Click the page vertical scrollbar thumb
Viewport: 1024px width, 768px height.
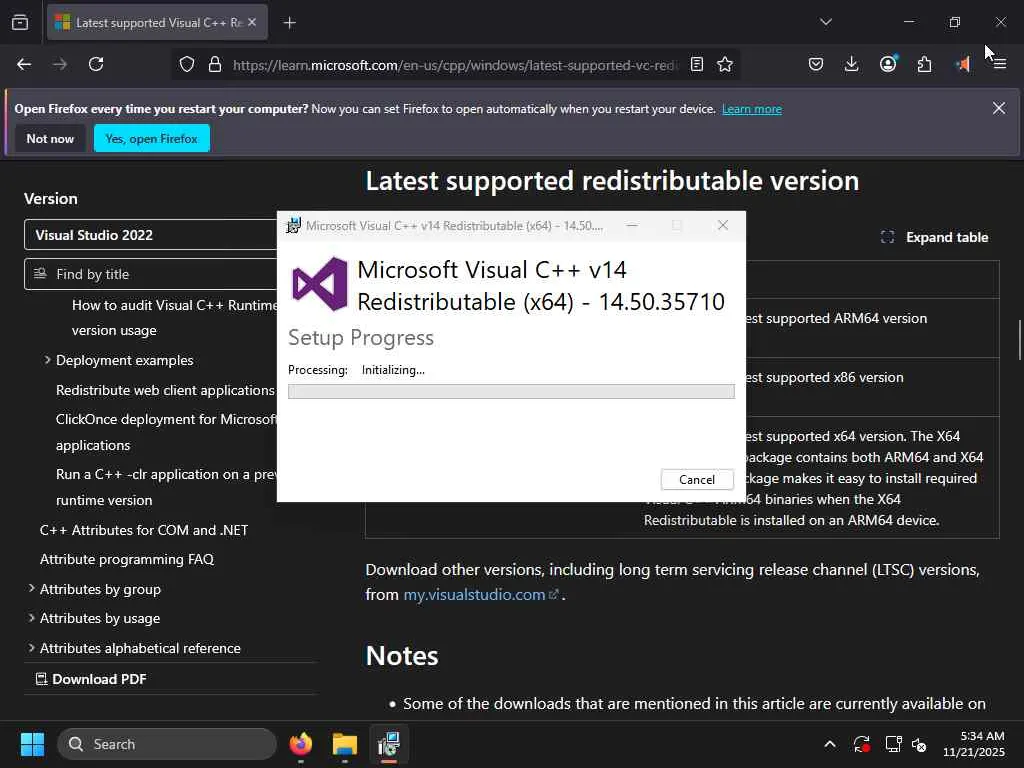pos(1019,340)
